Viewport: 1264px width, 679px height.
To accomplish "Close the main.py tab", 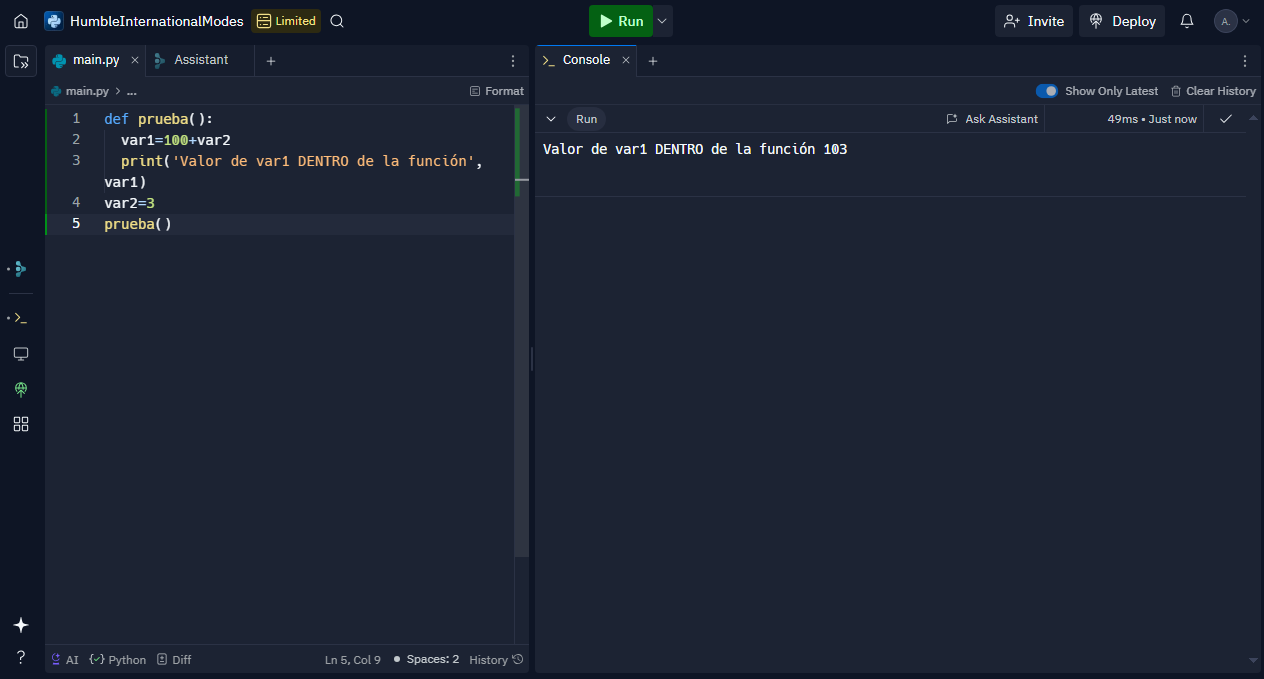I will click(x=135, y=60).
